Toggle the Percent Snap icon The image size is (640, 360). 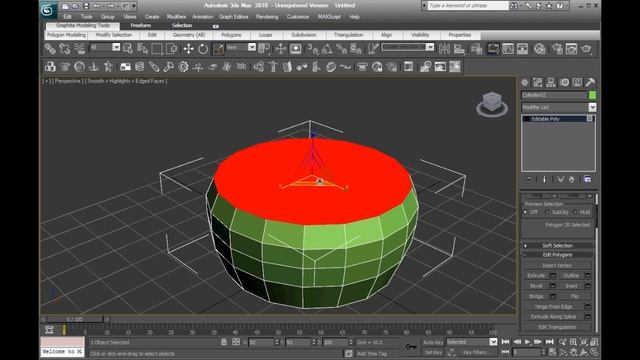click(x=341, y=49)
